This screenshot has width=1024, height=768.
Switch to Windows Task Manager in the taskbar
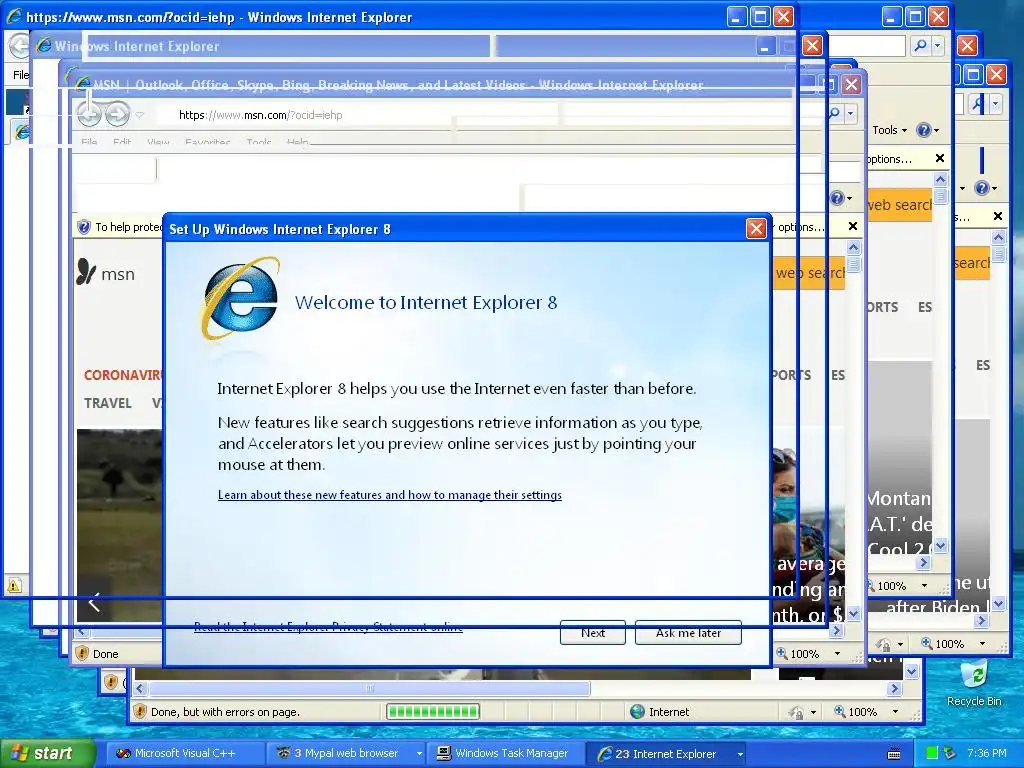[x=507, y=754]
